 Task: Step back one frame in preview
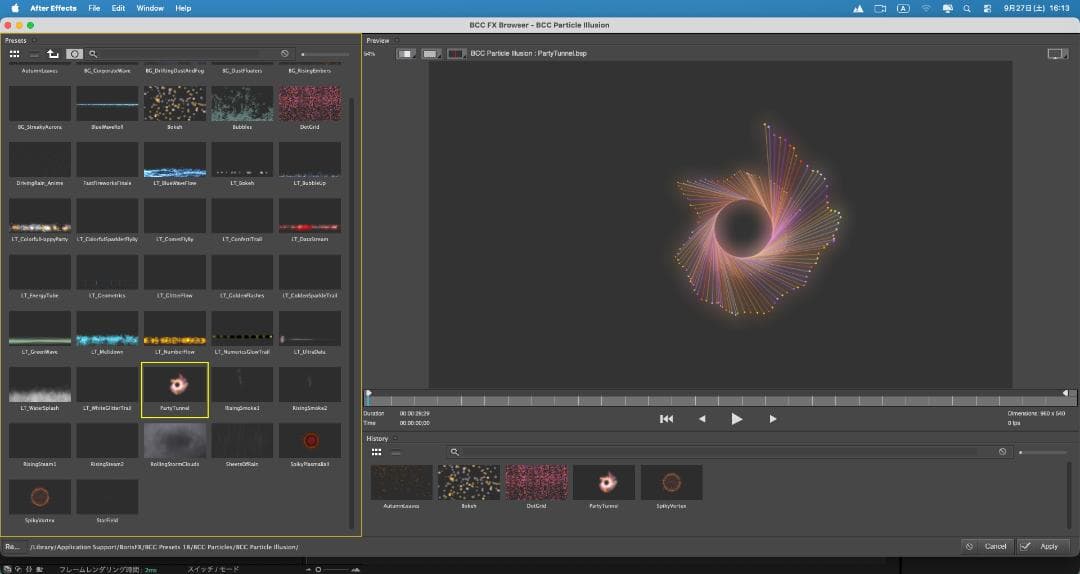pos(702,419)
